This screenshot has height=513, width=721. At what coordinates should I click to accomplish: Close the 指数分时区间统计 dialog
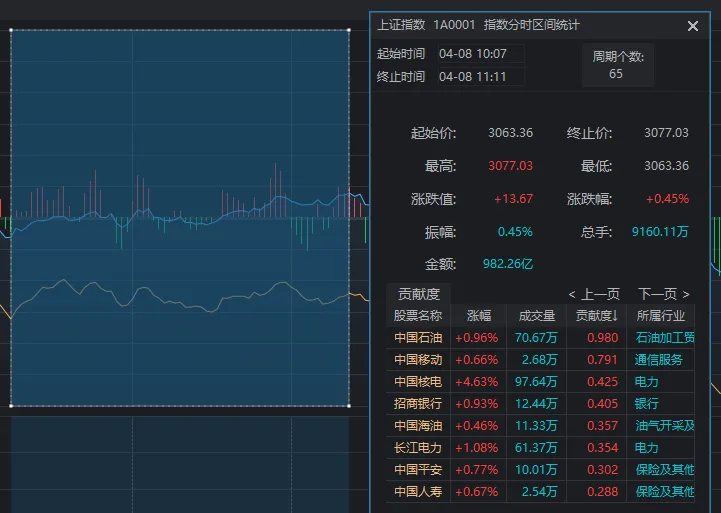[x=693, y=26]
